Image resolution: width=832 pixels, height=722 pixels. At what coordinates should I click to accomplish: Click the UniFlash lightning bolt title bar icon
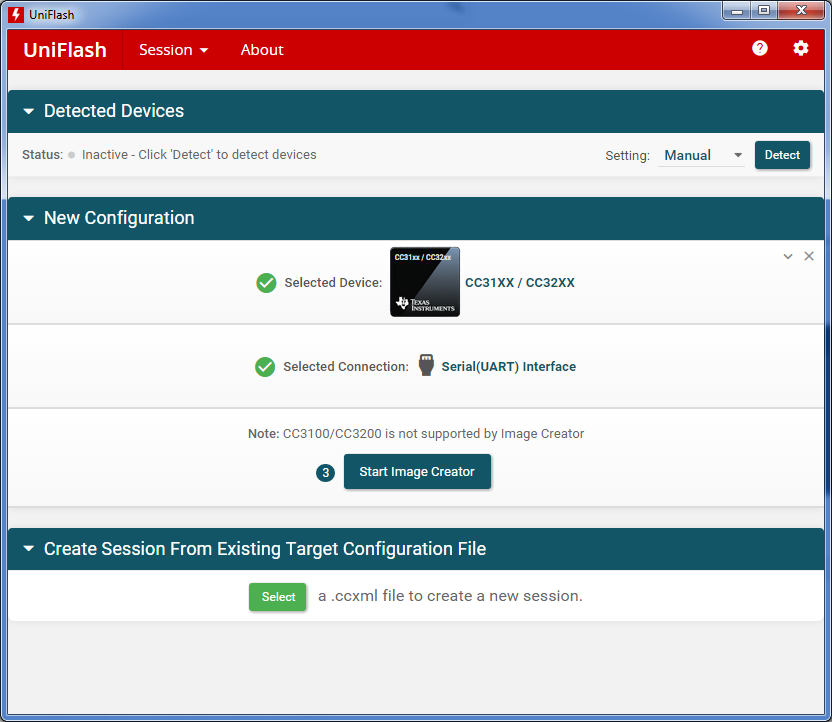pyautogui.click(x=16, y=14)
